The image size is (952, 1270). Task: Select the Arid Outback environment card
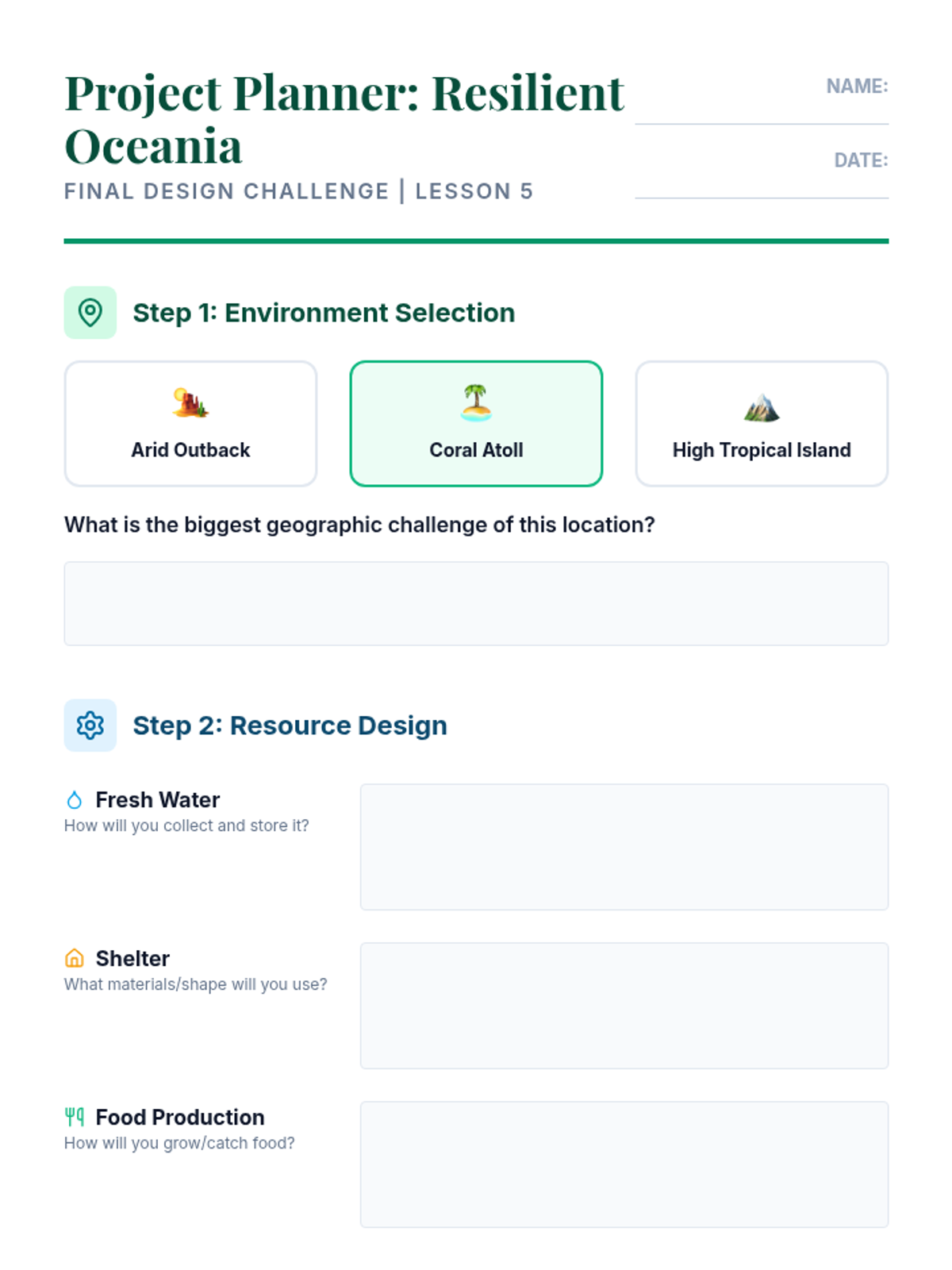190,424
